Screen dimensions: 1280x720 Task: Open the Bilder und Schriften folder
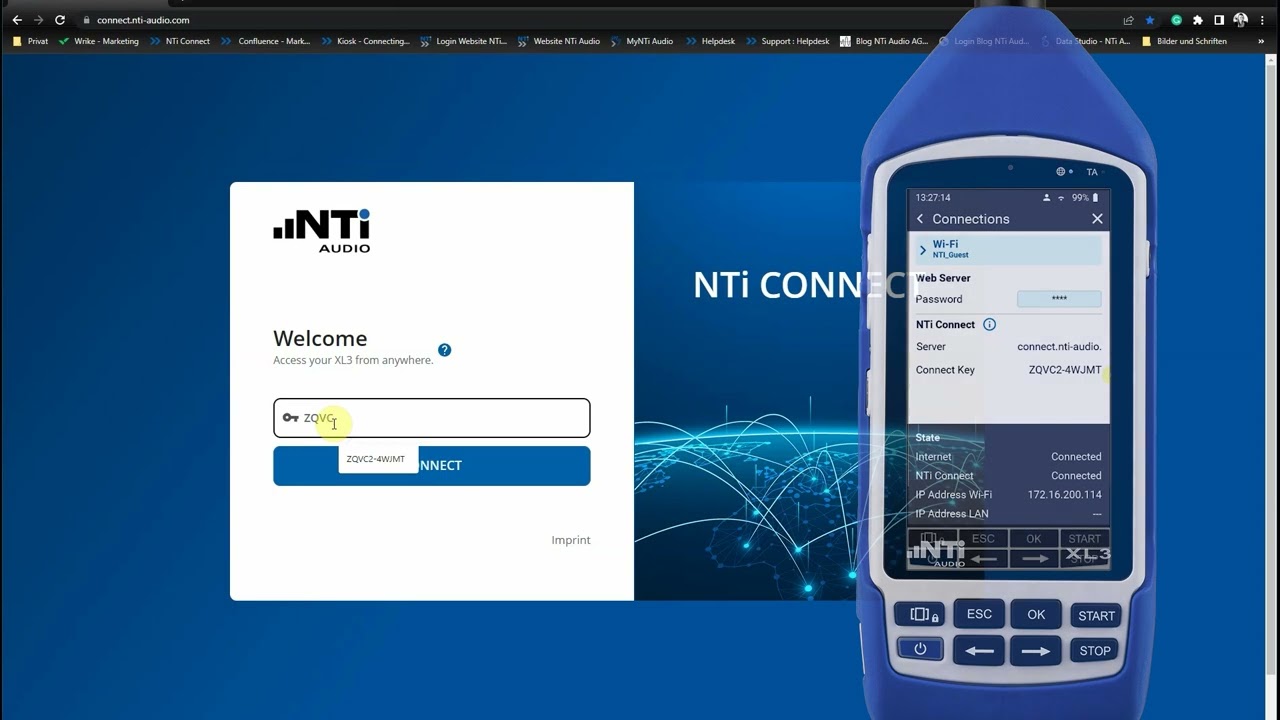pos(1184,41)
